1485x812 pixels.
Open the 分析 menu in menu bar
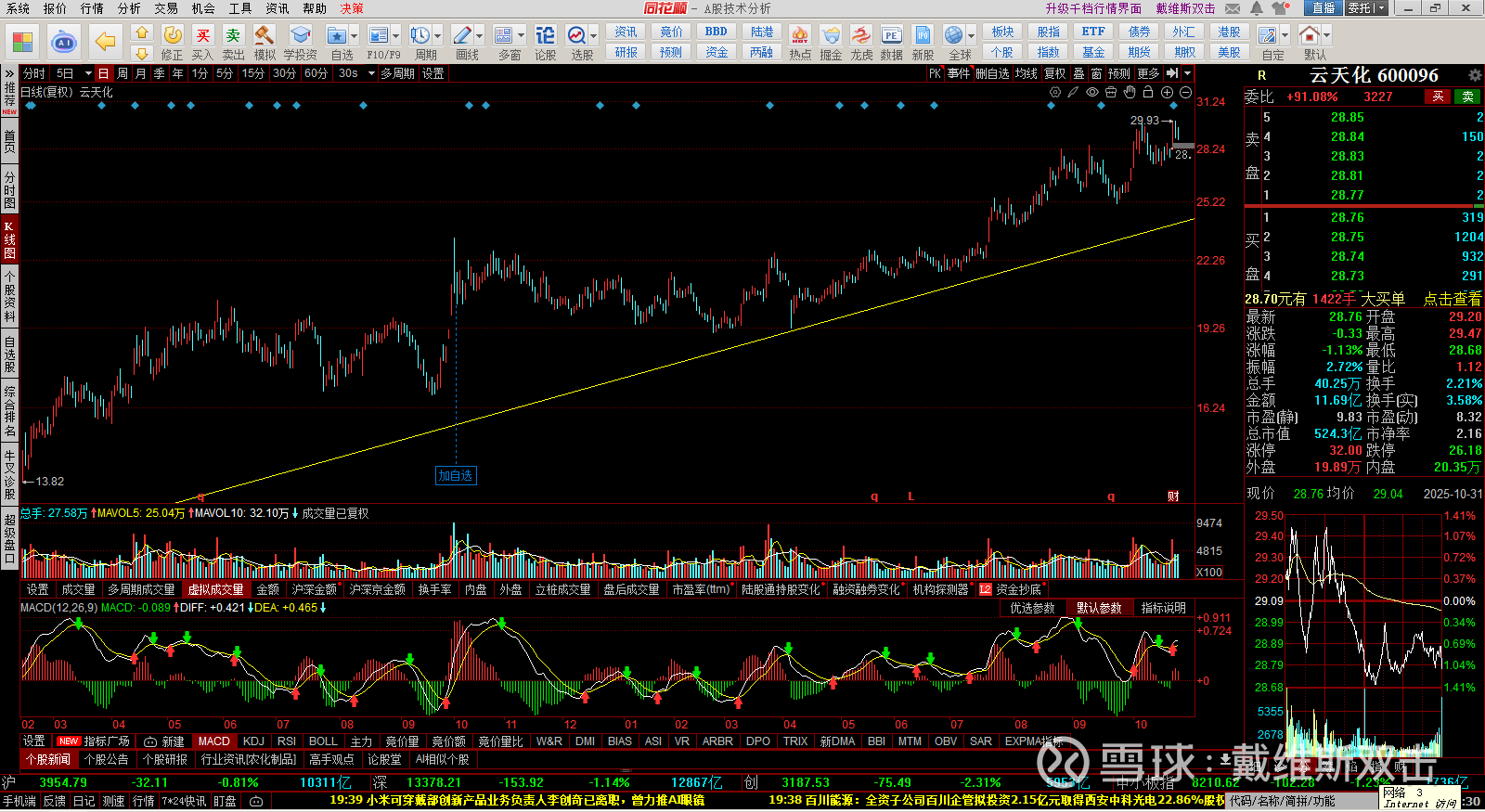coord(129,8)
